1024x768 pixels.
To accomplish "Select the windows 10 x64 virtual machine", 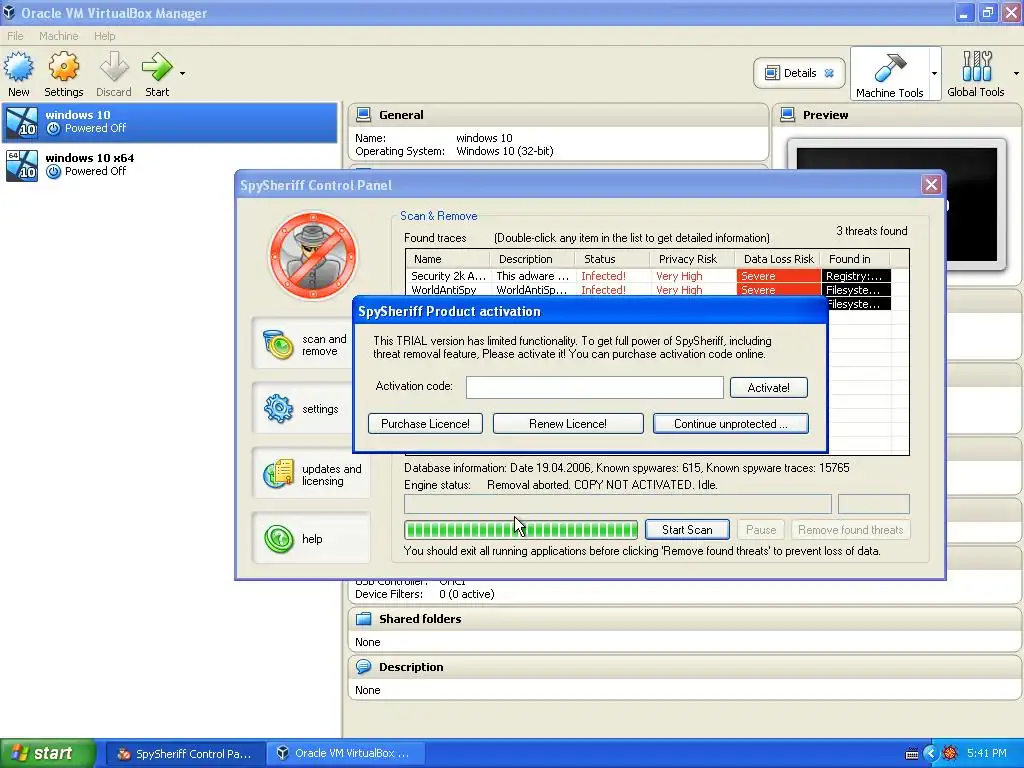I will (x=170, y=165).
